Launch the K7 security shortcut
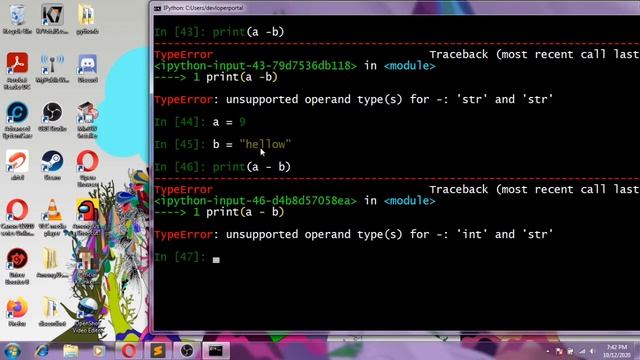 point(52,19)
